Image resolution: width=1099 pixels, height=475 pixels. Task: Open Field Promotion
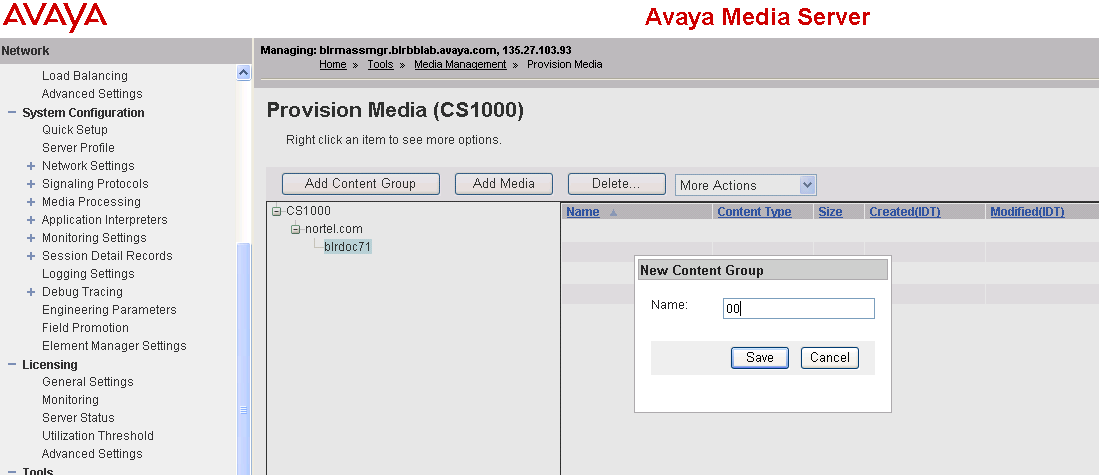tap(86, 328)
